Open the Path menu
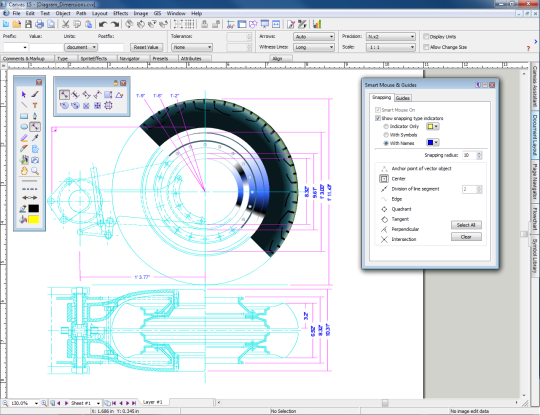The height and width of the screenshot is (415, 540). [81, 13]
